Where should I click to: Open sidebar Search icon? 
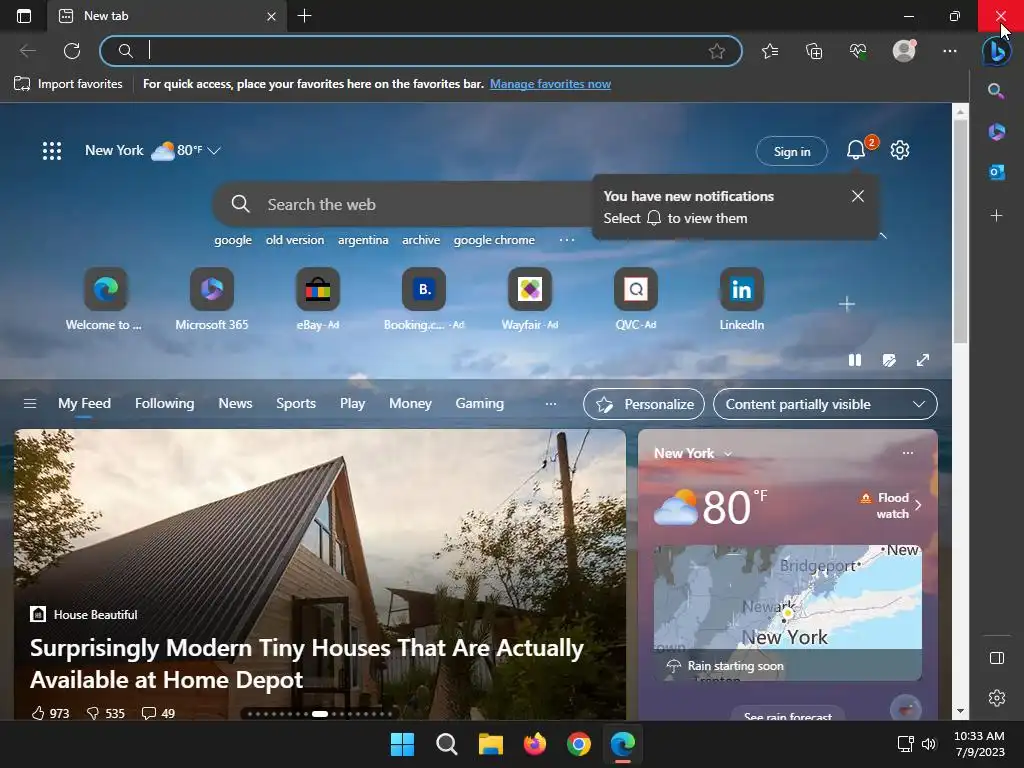(996, 91)
